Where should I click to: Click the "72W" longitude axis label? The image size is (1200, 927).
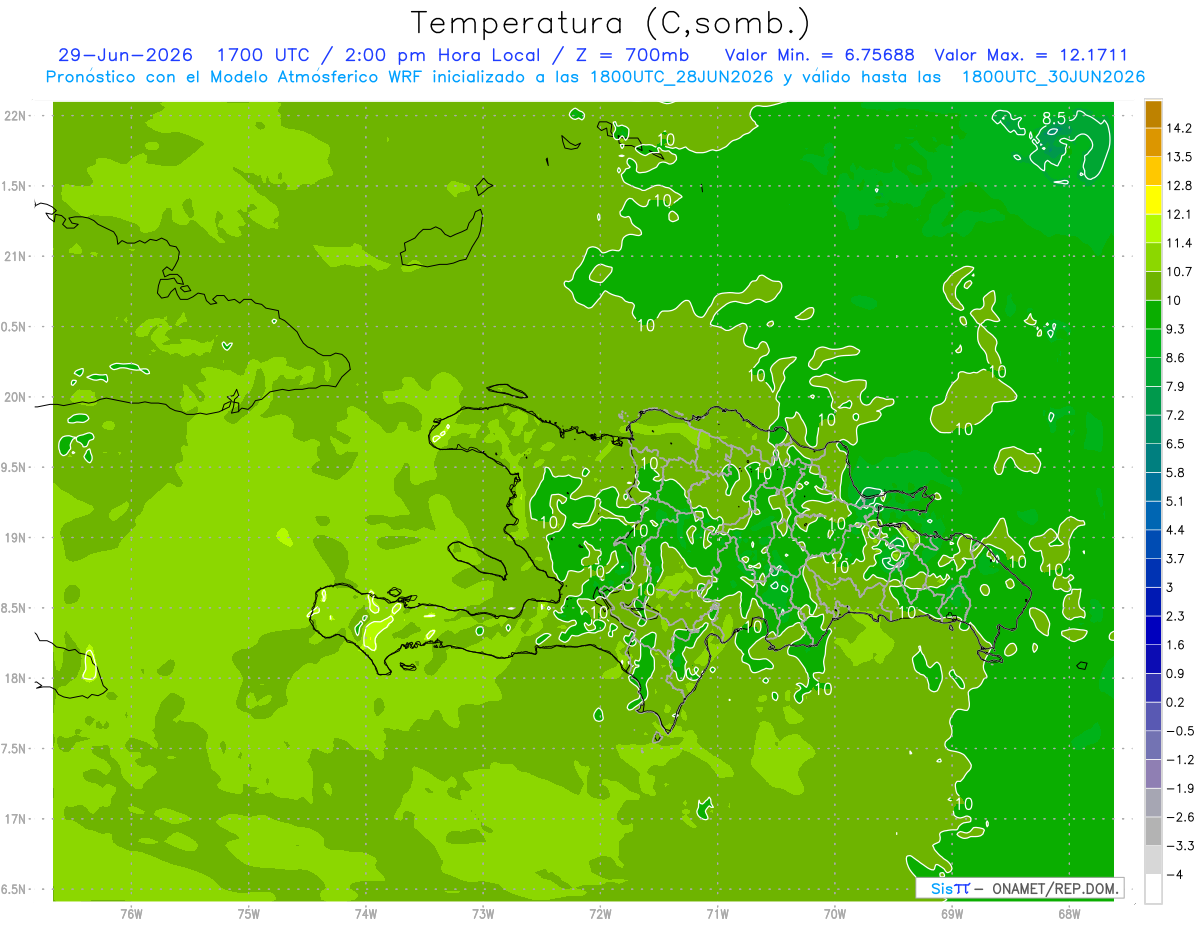600,912
